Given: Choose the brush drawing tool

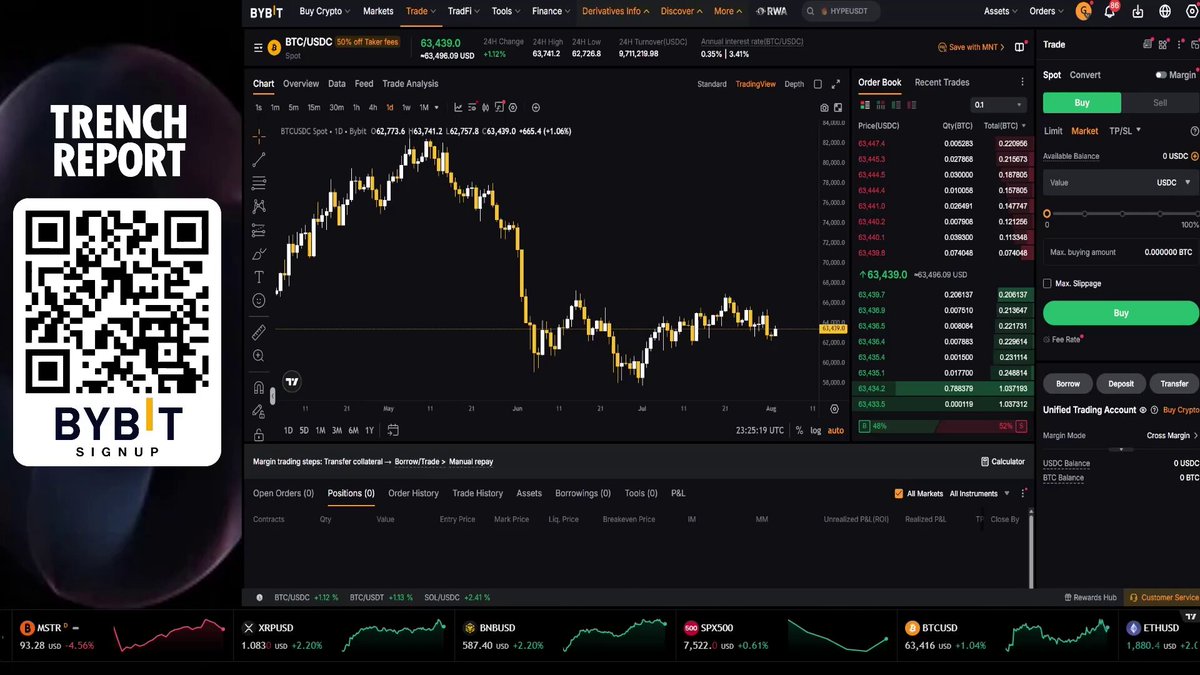Looking at the screenshot, I should click(259, 253).
